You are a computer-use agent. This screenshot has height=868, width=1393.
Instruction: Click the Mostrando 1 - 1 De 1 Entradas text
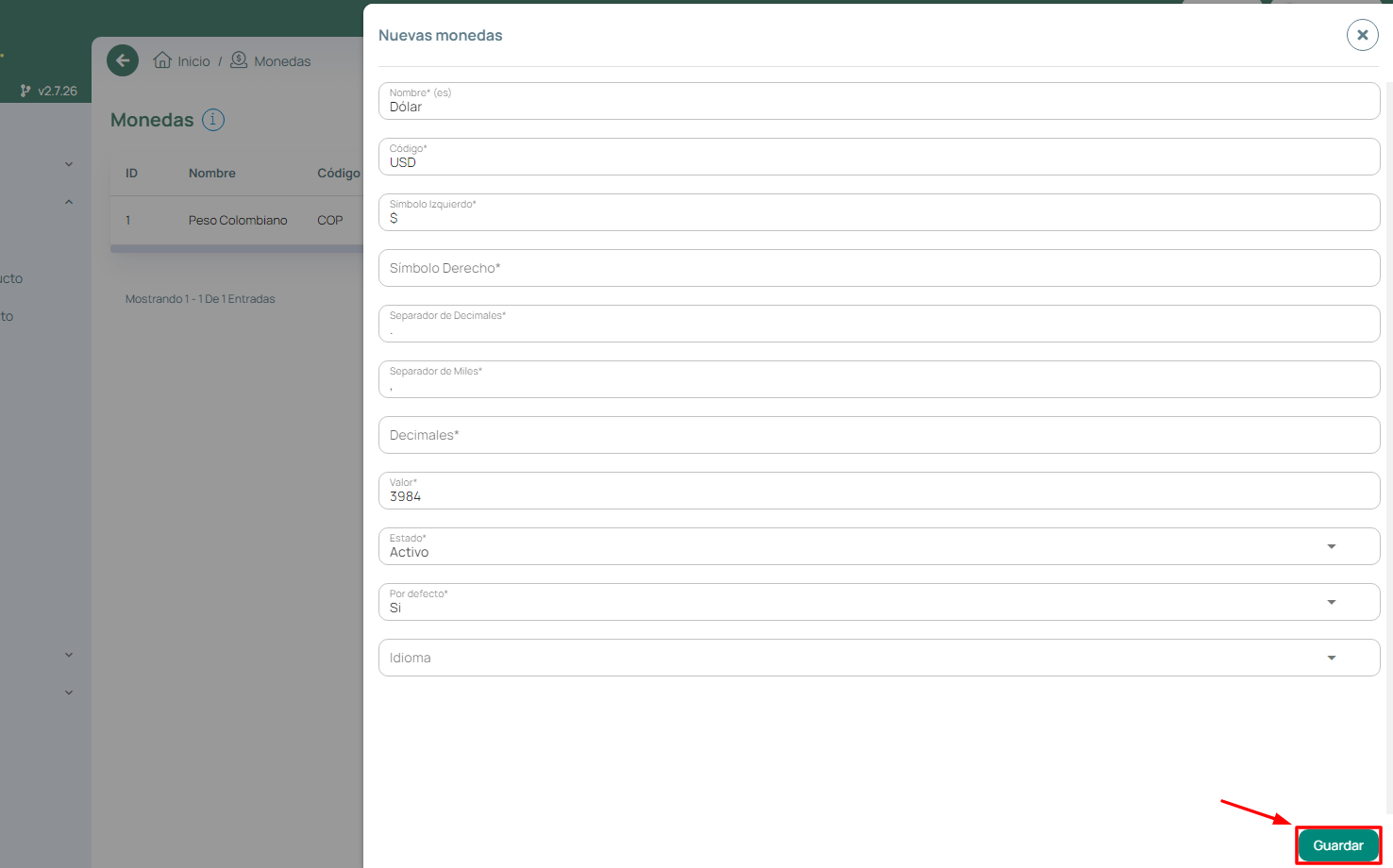pyautogui.click(x=200, y=299)
